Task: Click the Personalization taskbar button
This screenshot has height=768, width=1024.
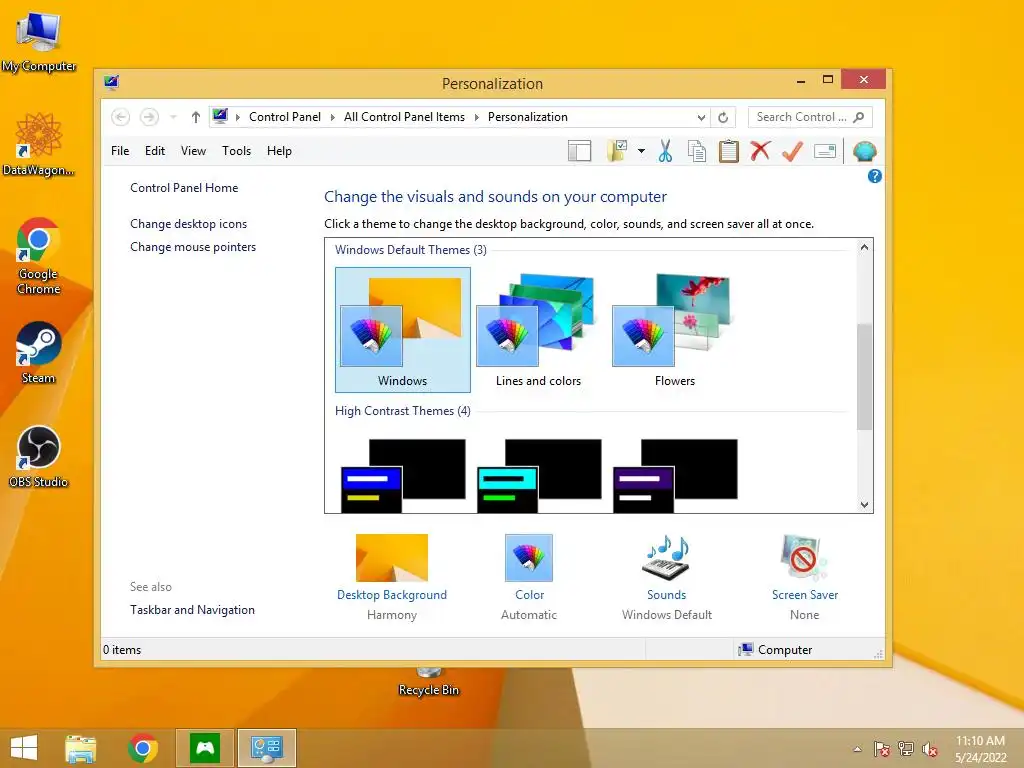Action: pos(266,748)
